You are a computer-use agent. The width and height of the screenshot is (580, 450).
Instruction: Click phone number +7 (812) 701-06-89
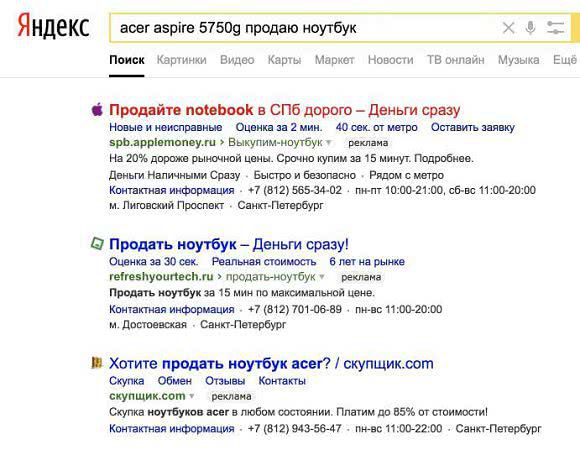coord(295,309)
